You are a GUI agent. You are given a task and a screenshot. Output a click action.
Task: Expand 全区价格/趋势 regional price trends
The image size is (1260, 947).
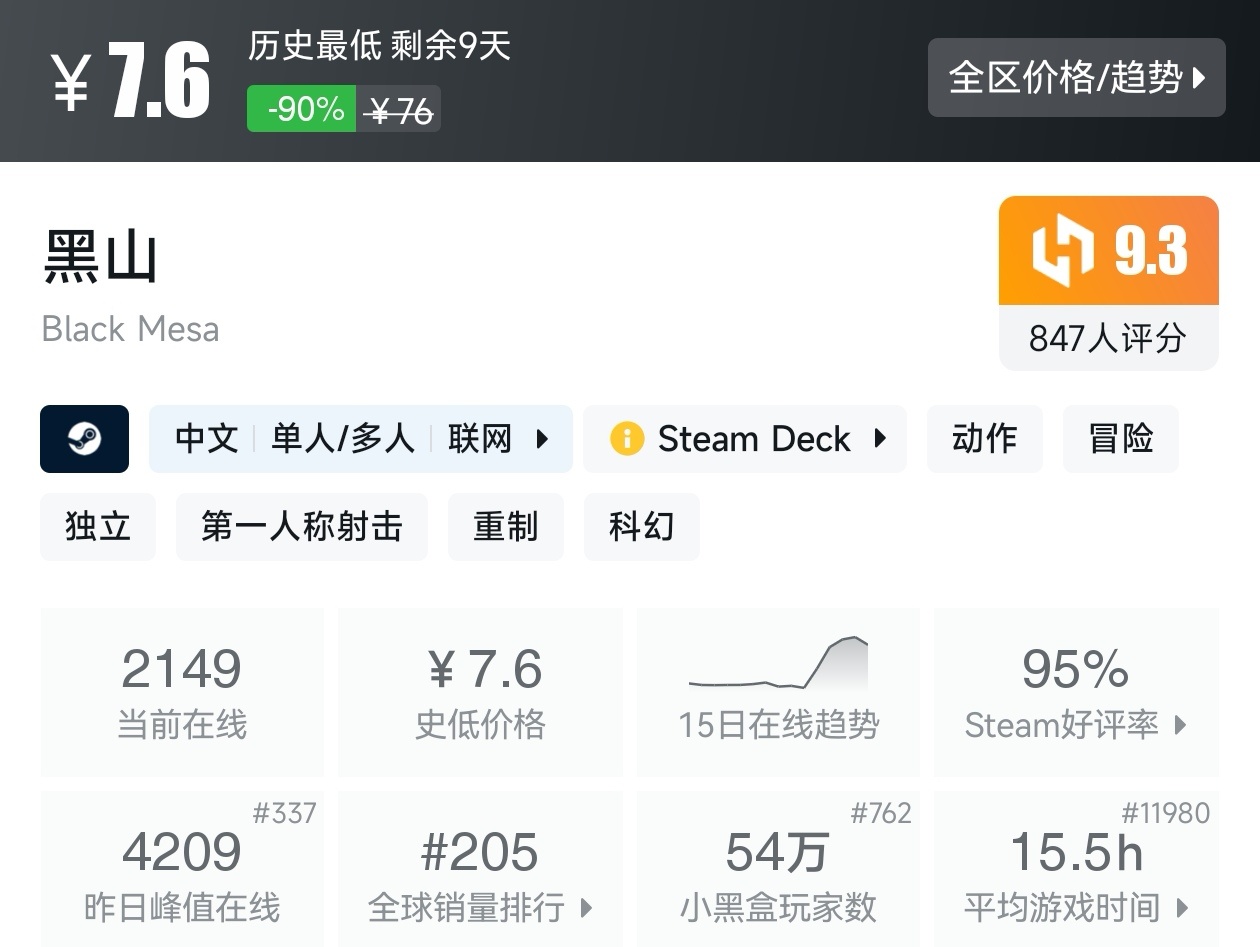pos(1076,77)
